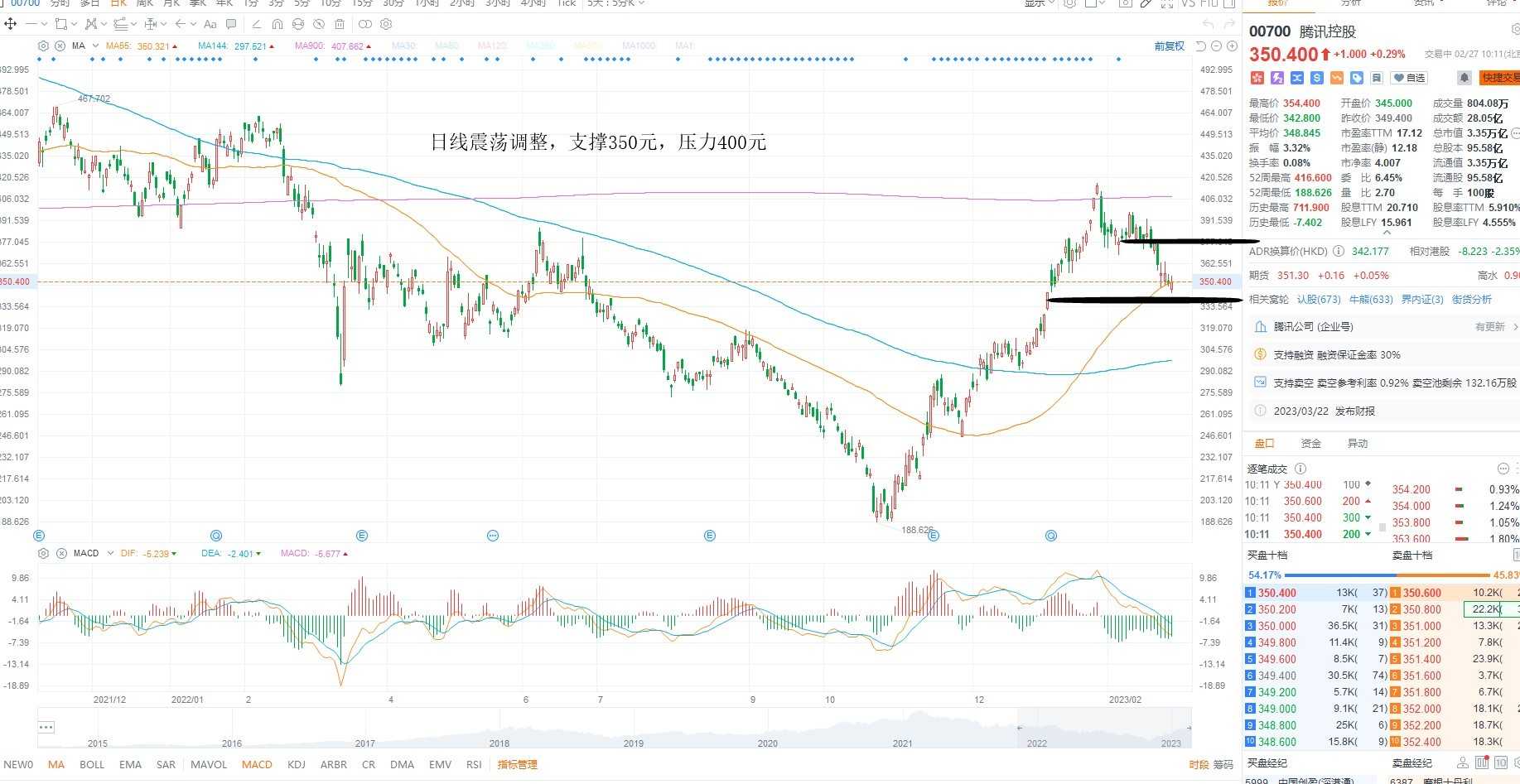Open the 认股(673) warrants link
1520x784 pixels.
[1319, 300]
